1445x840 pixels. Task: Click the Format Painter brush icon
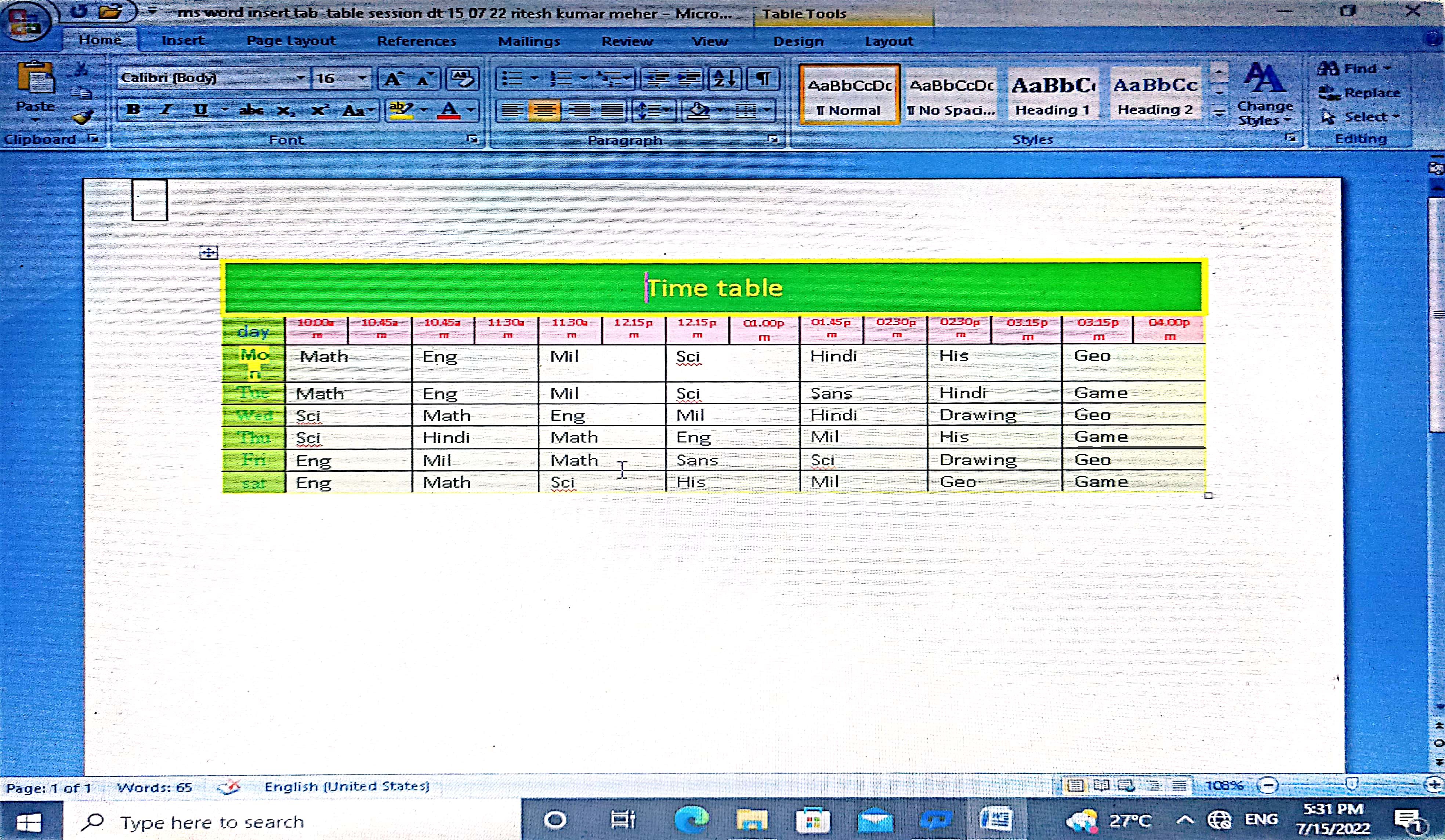click(83, 117)
